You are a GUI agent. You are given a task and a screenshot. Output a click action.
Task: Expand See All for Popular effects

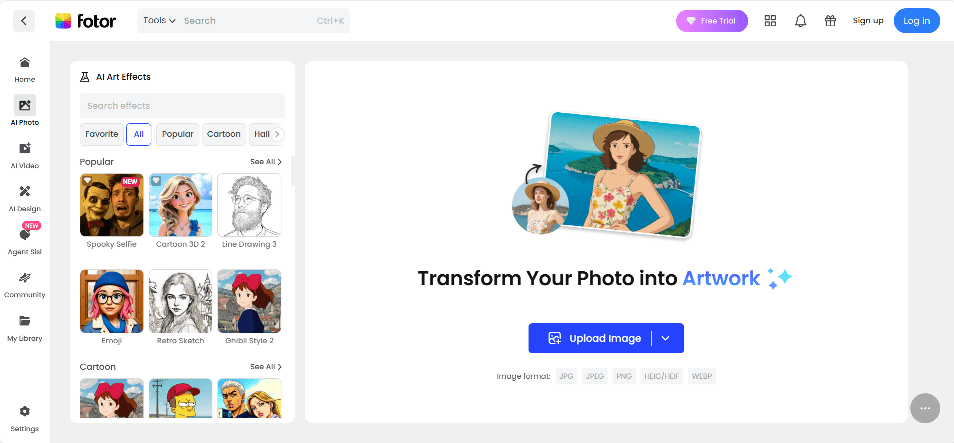(265, 162)
